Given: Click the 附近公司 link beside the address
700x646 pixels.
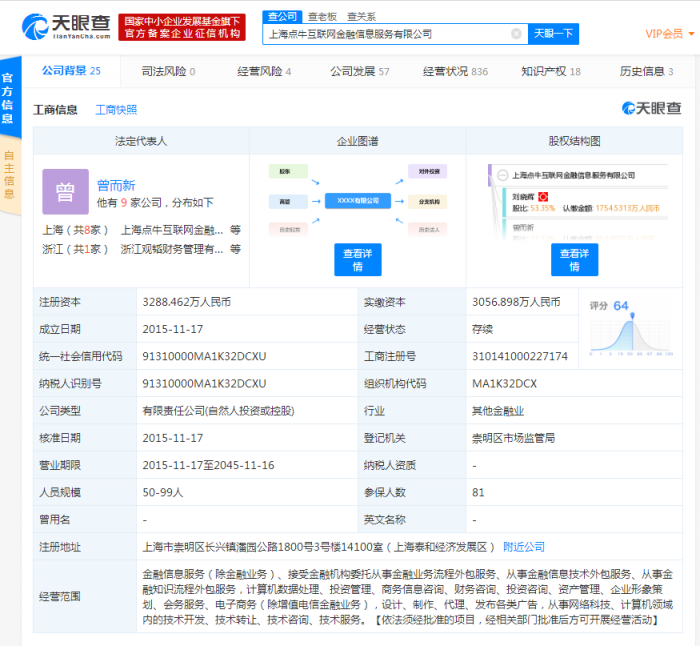Looking at the screenshot, I should [524, 547].
